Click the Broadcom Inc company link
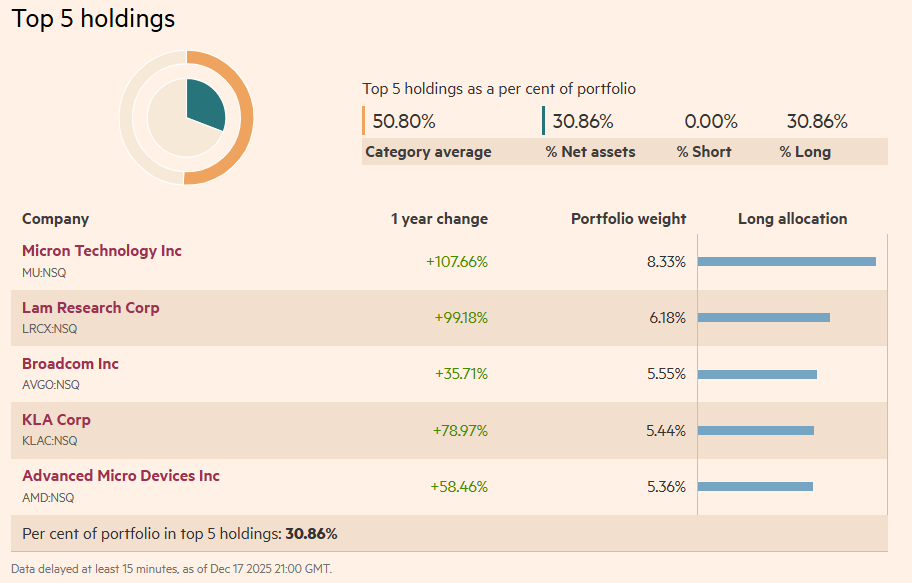912x583 pixels. point(70,364)
